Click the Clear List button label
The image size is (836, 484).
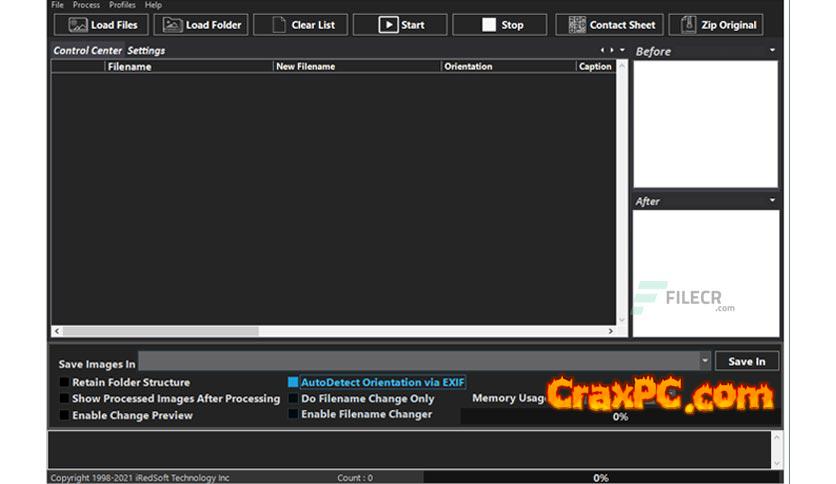tap(313, 25)
